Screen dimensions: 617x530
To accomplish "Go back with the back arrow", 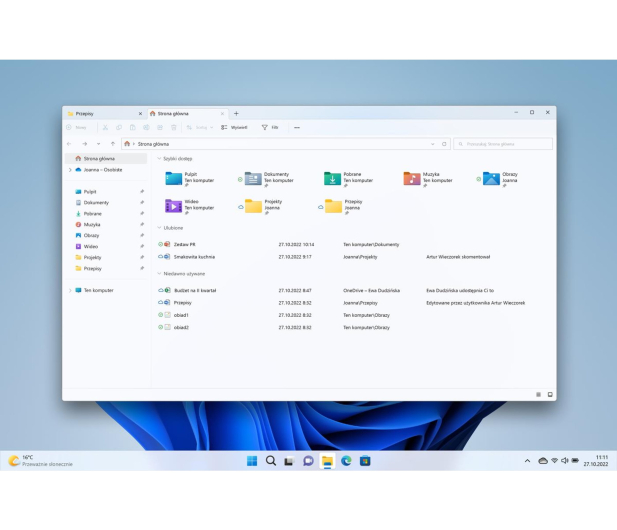I will (x=69, y=144).
